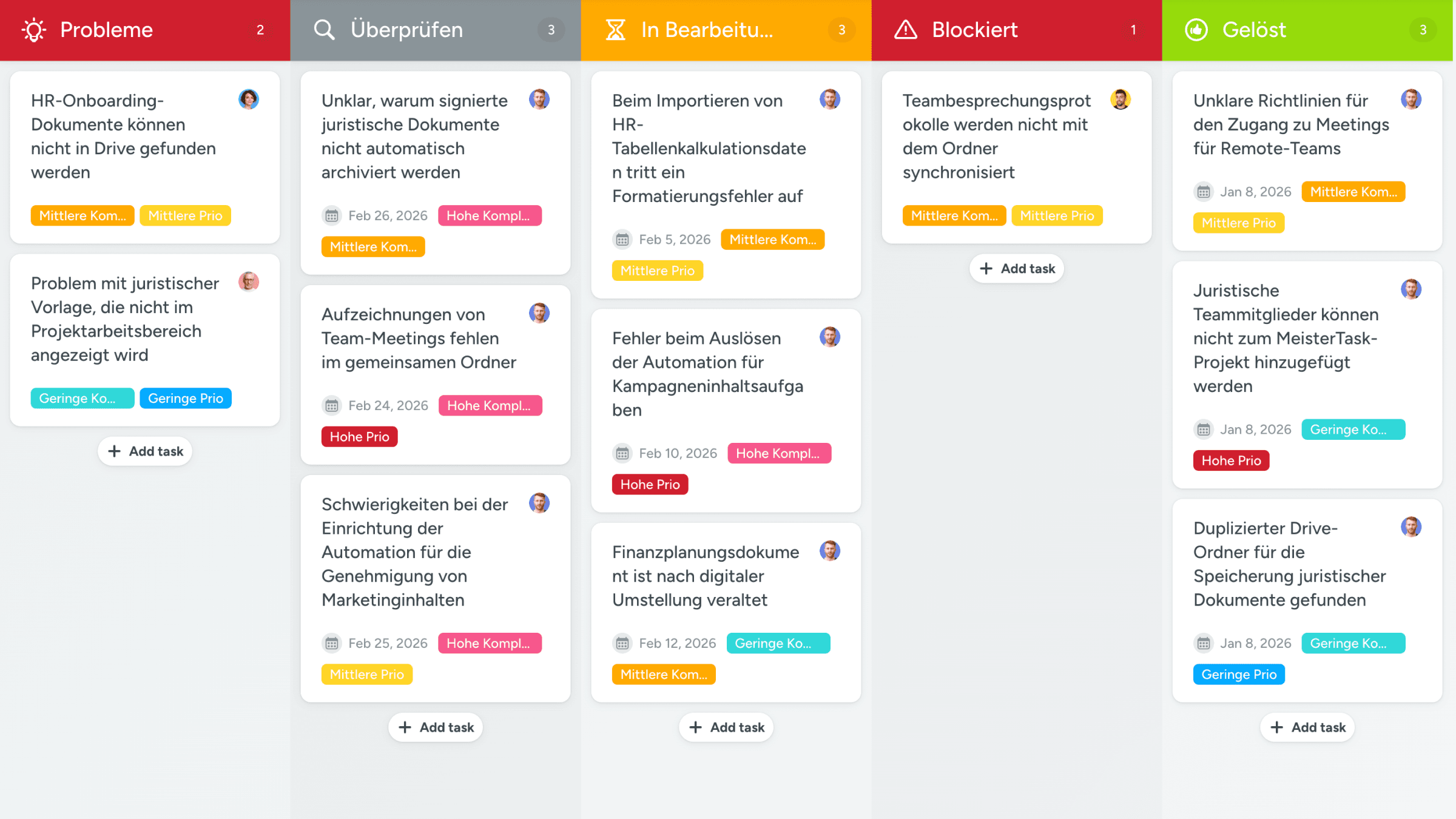Add task in the Probleme column

(145, 451)
